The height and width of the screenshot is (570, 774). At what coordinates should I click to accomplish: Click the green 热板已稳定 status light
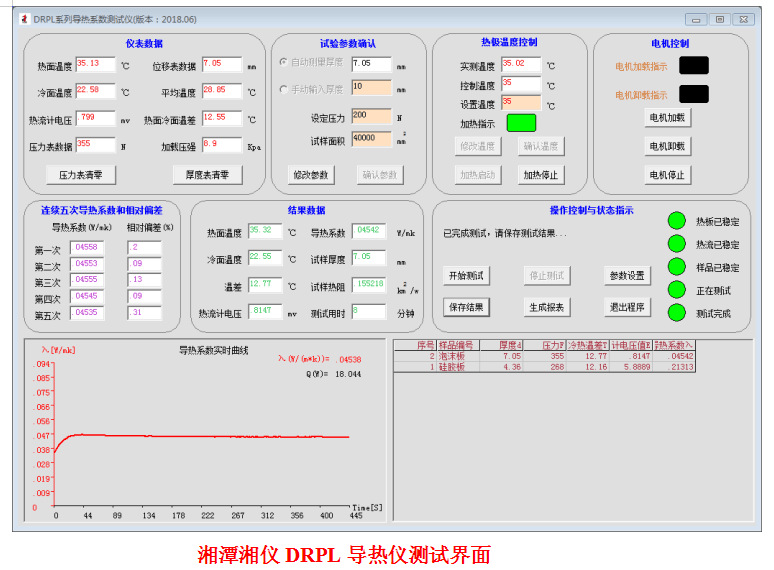coord(677,221)
